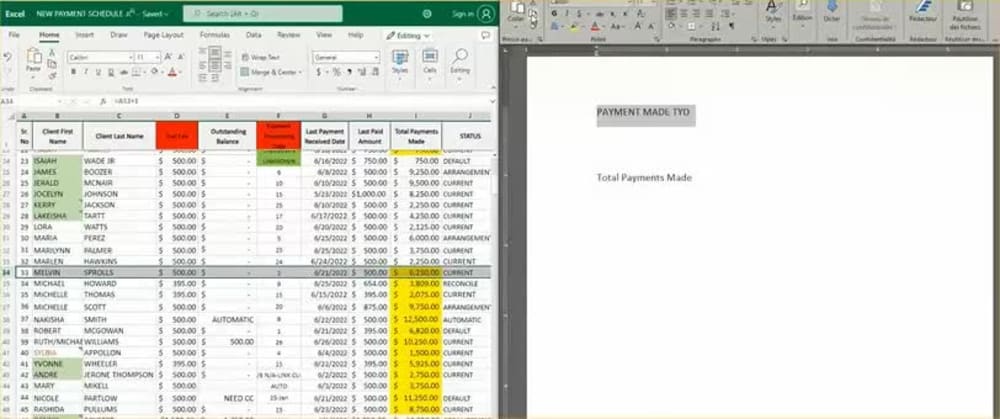
Task: Click the Coller paste button in Word
Action: click(515, 11)
